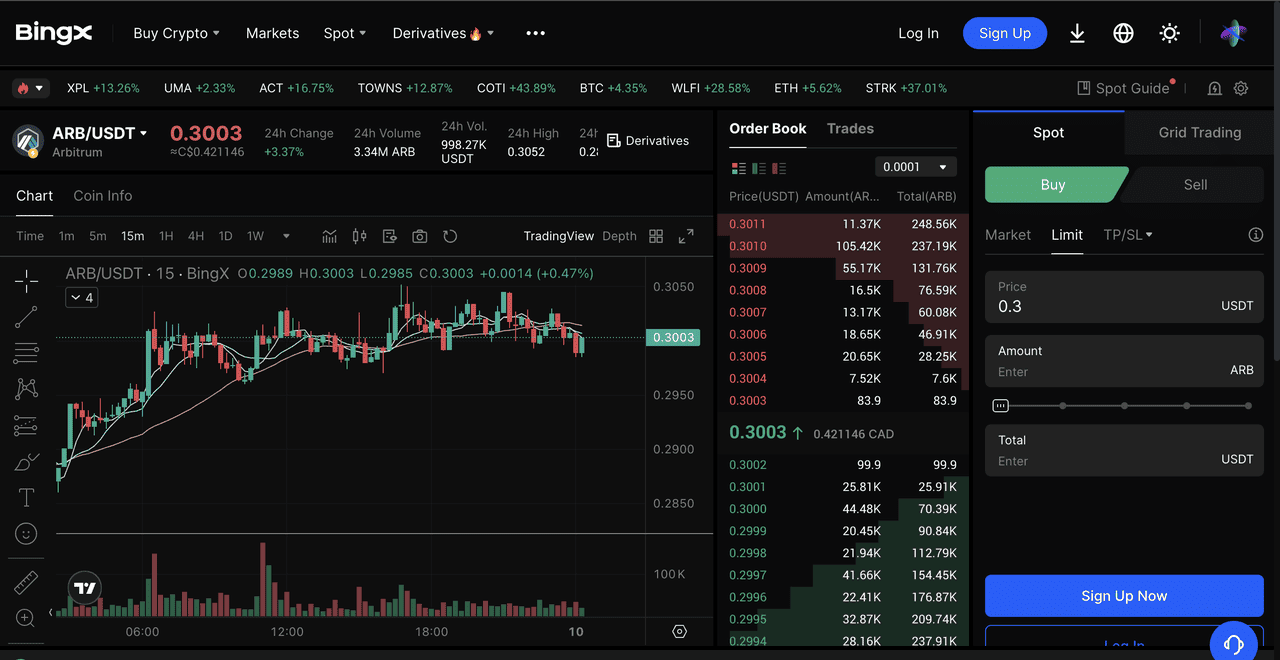The image size is (1280, 660).
Task: Click Log In in the header
Action: point(918,33)
